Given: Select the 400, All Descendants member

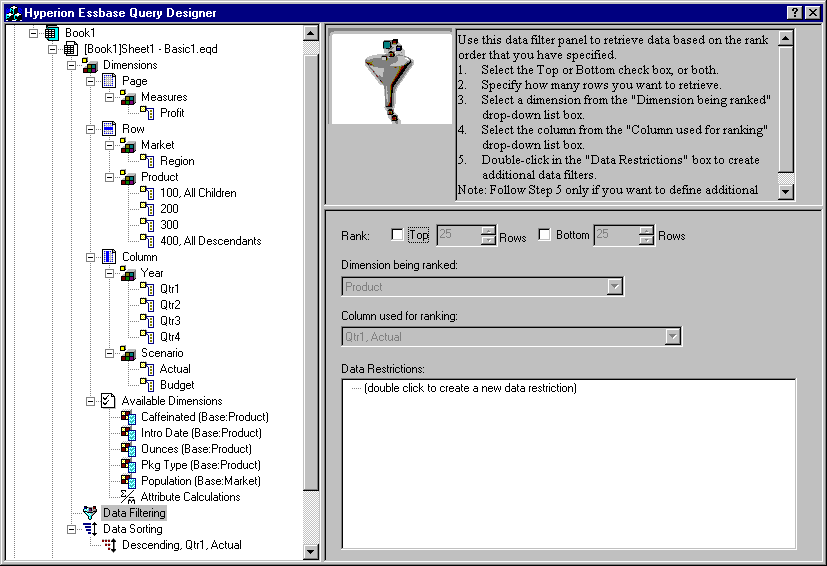Looking at the screenshot, I should (210, 241).
